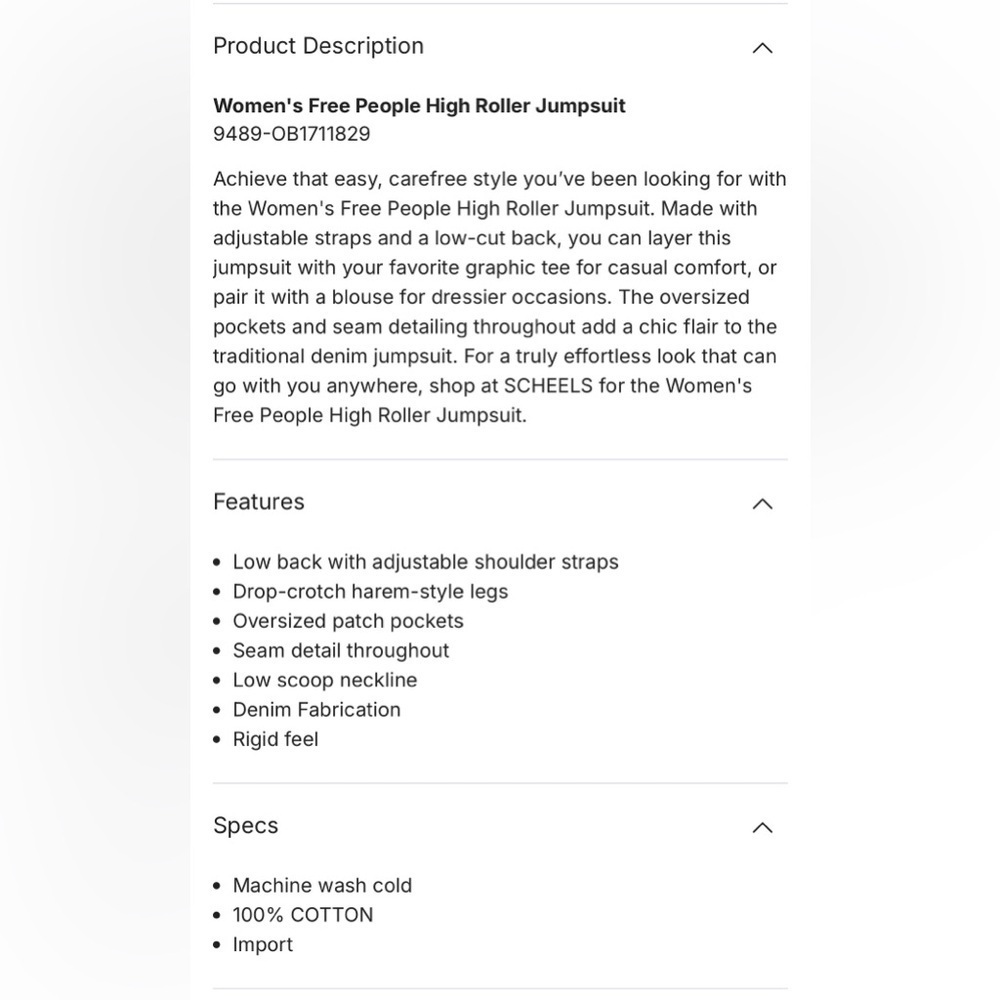
Task: Select 'Low back with adjustable shoulder straps' feature
Action: pyautogui.click(x=425, y=562)
